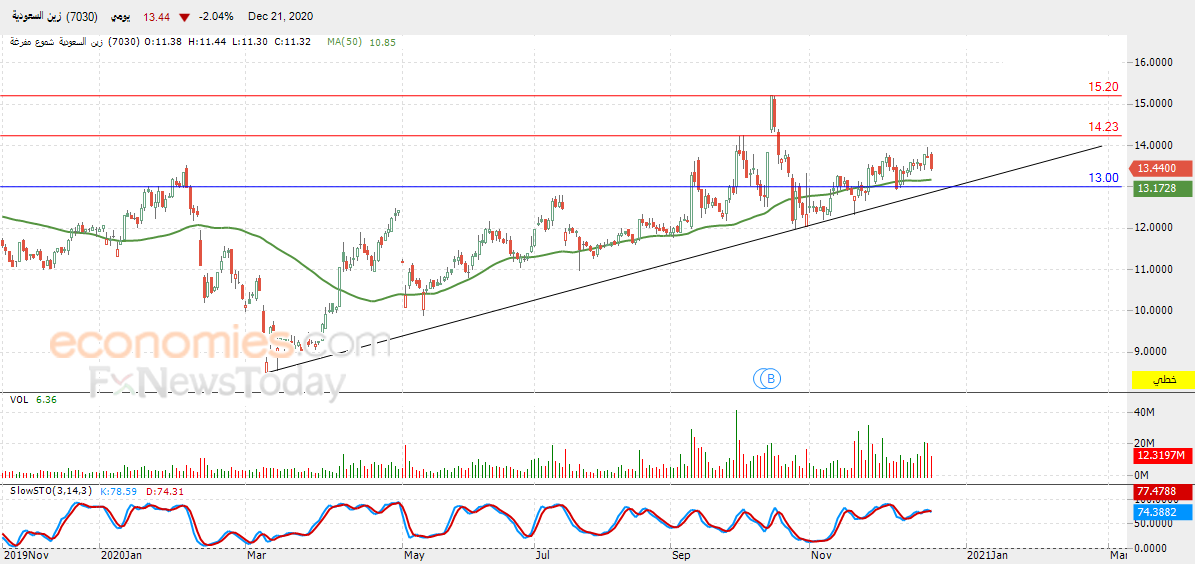Select the VOL indicator label
The height and width of the screenshot is (564, 1195).
18,399
